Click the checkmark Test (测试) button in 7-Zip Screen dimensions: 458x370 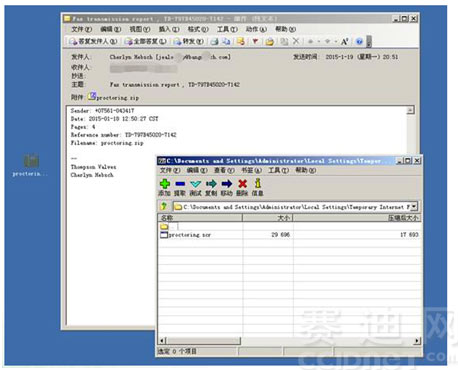point(195,187)
